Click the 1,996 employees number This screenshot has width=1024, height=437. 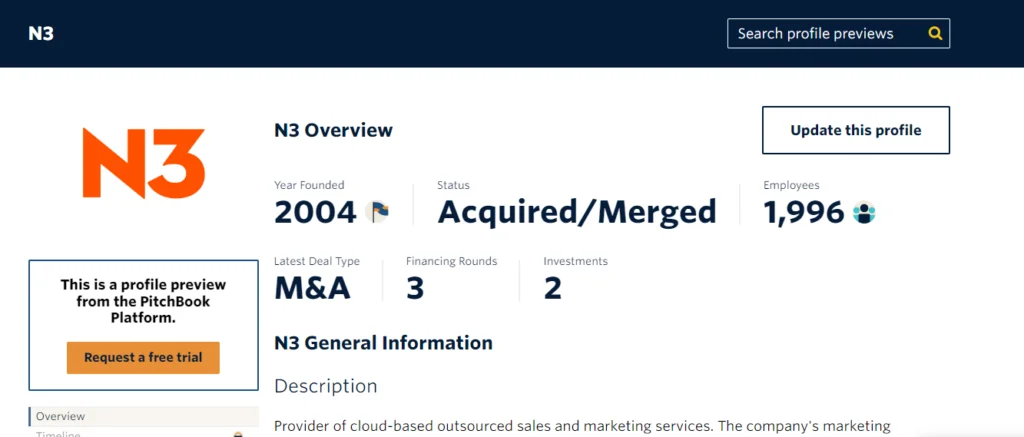[804, 212]
